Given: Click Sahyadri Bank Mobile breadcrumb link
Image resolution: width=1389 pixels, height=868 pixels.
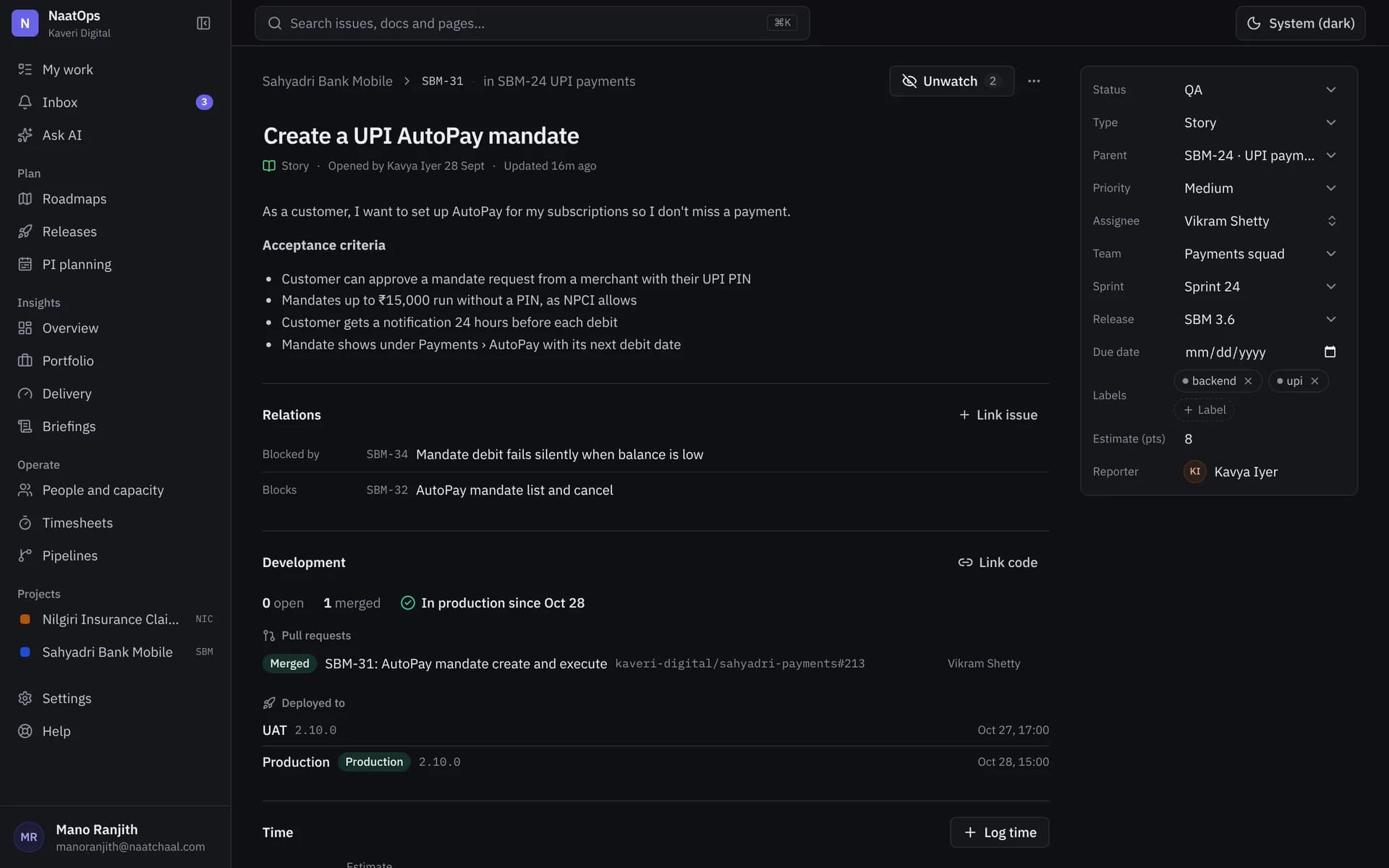Looking at the screenshot, I should tap(327, 81).
